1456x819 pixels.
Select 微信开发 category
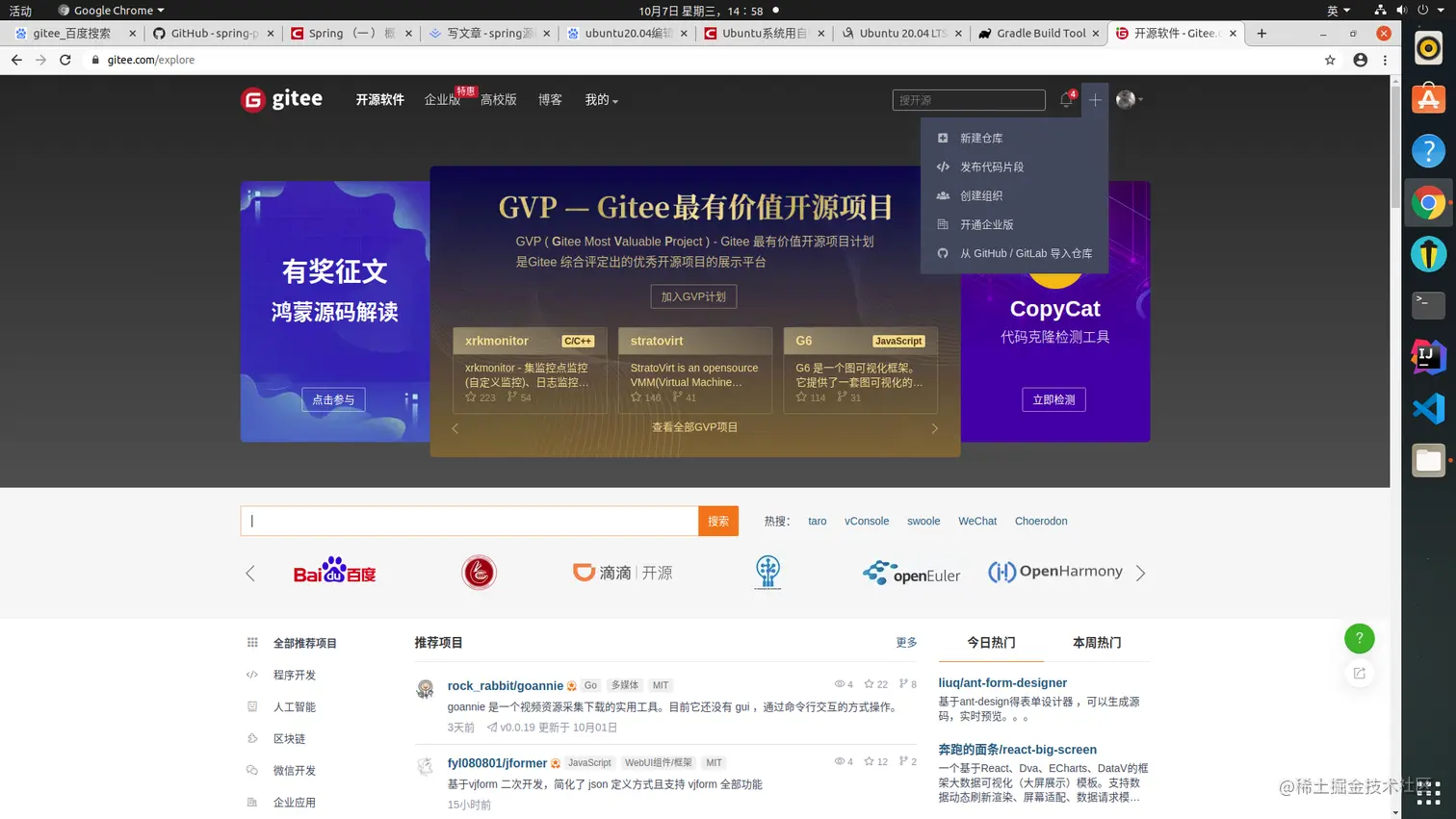point(294,770)
